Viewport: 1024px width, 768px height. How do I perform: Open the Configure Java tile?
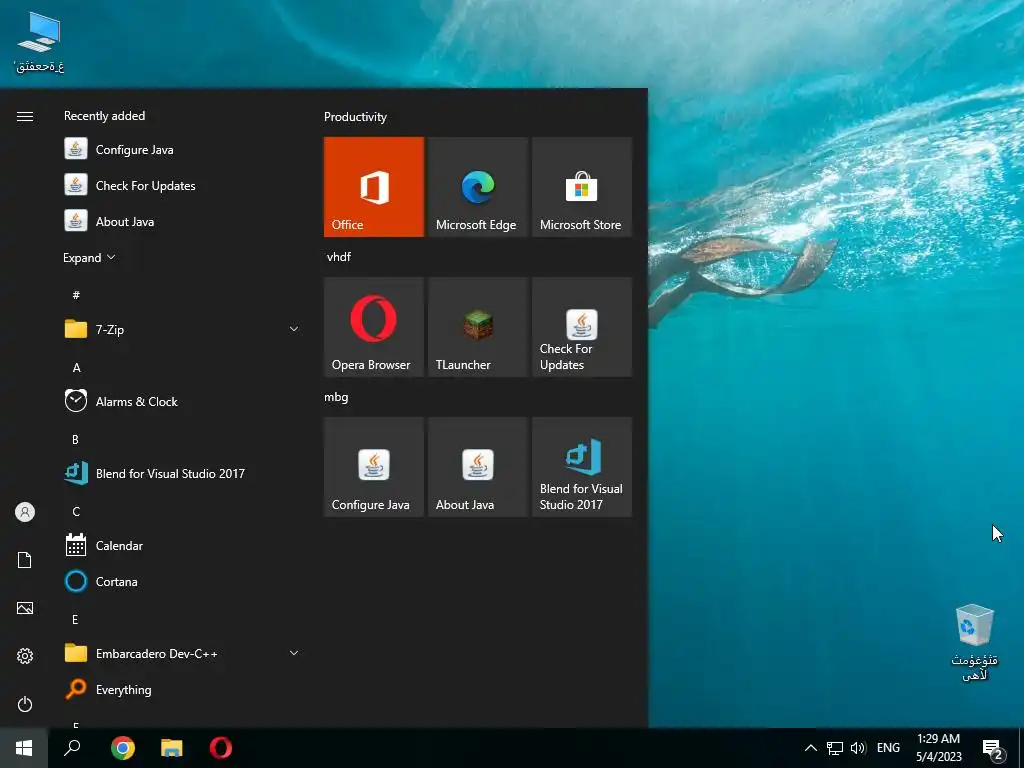click(374, 467)
